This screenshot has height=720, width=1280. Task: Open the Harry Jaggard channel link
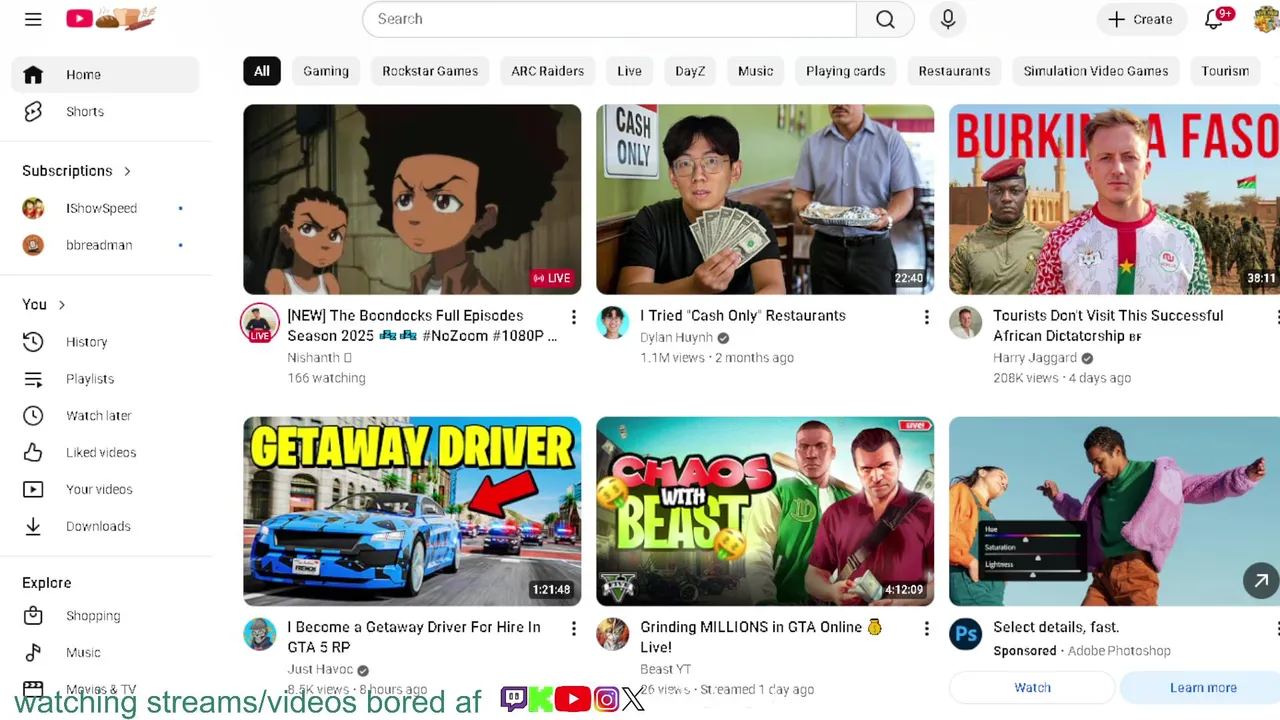[x=1035, y=358]
